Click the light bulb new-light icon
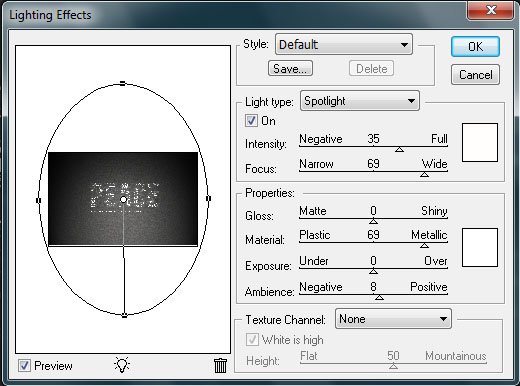 click(122, 365)
